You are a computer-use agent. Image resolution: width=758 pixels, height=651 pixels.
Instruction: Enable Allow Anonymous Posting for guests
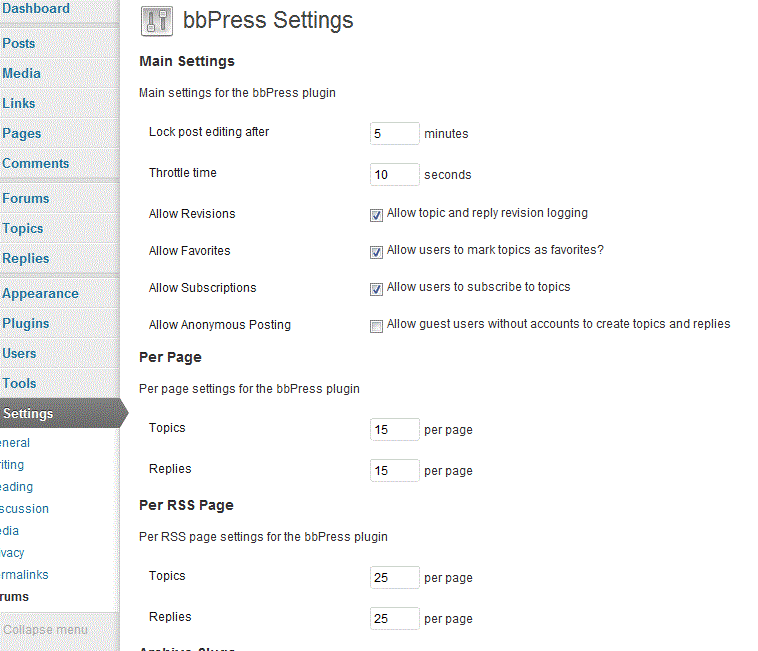377,326
